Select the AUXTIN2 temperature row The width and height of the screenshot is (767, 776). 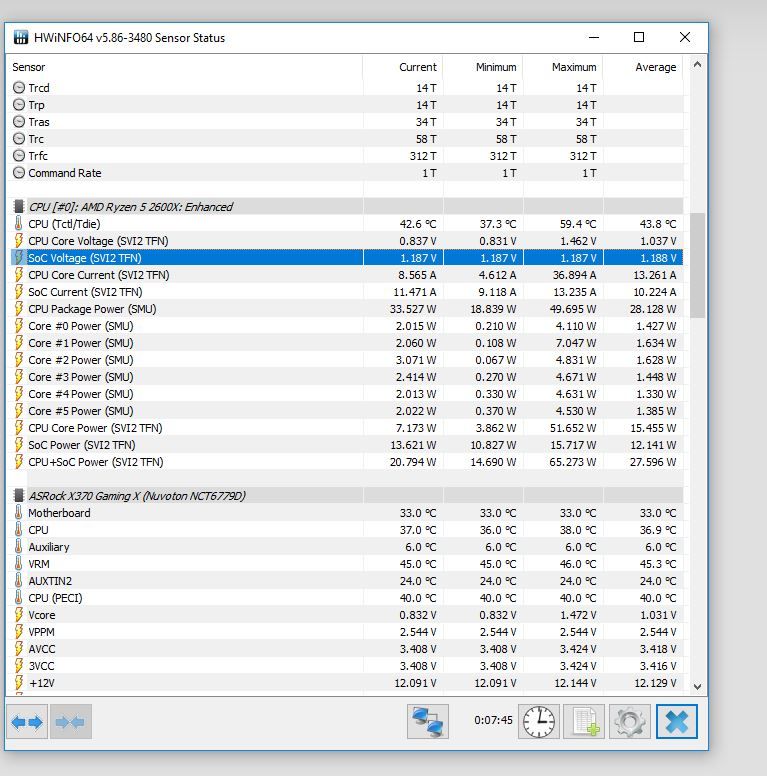[347, 581]
